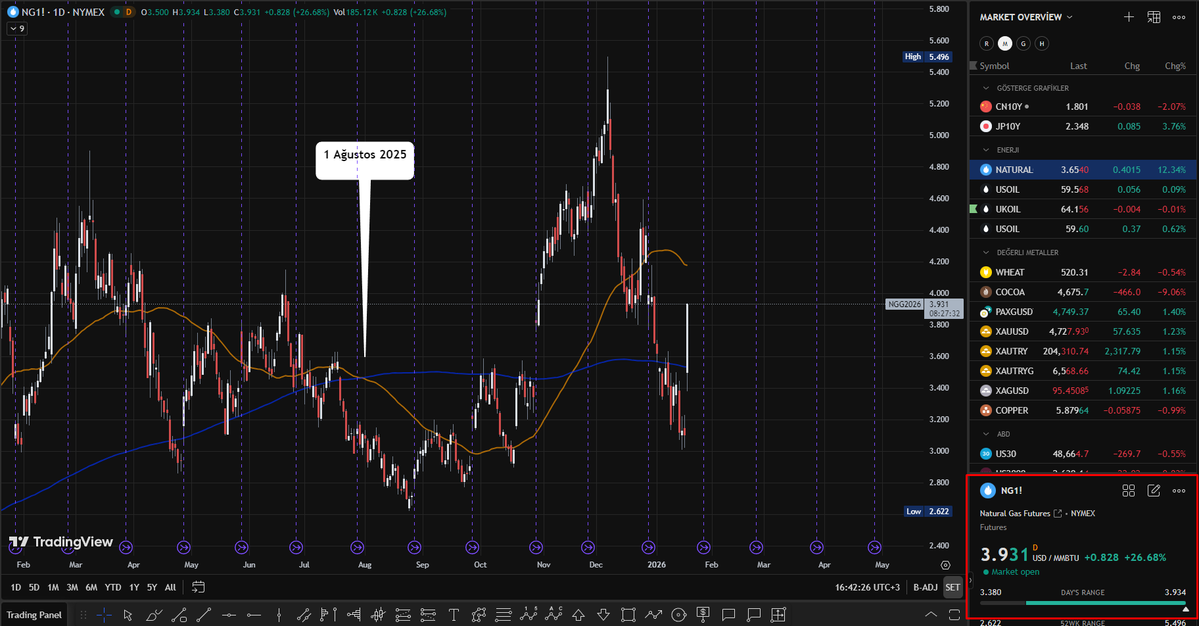Select the Text annotation tool
Viewport: 1199px width, 626px height.
pos(453,615)
